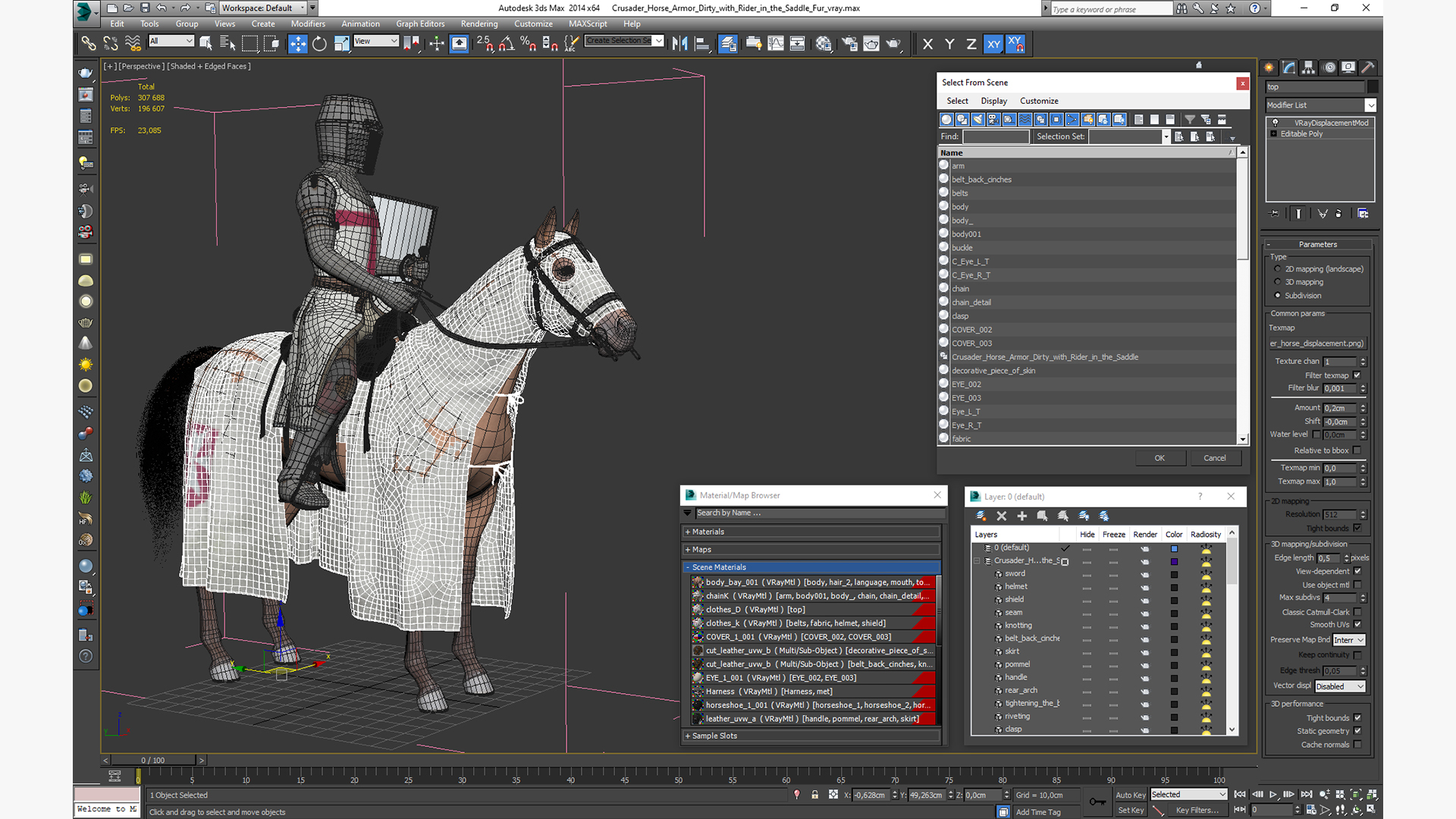Restrict movement to the X axis
Screen dimensions: 1456x819
[x=927, y=44]
